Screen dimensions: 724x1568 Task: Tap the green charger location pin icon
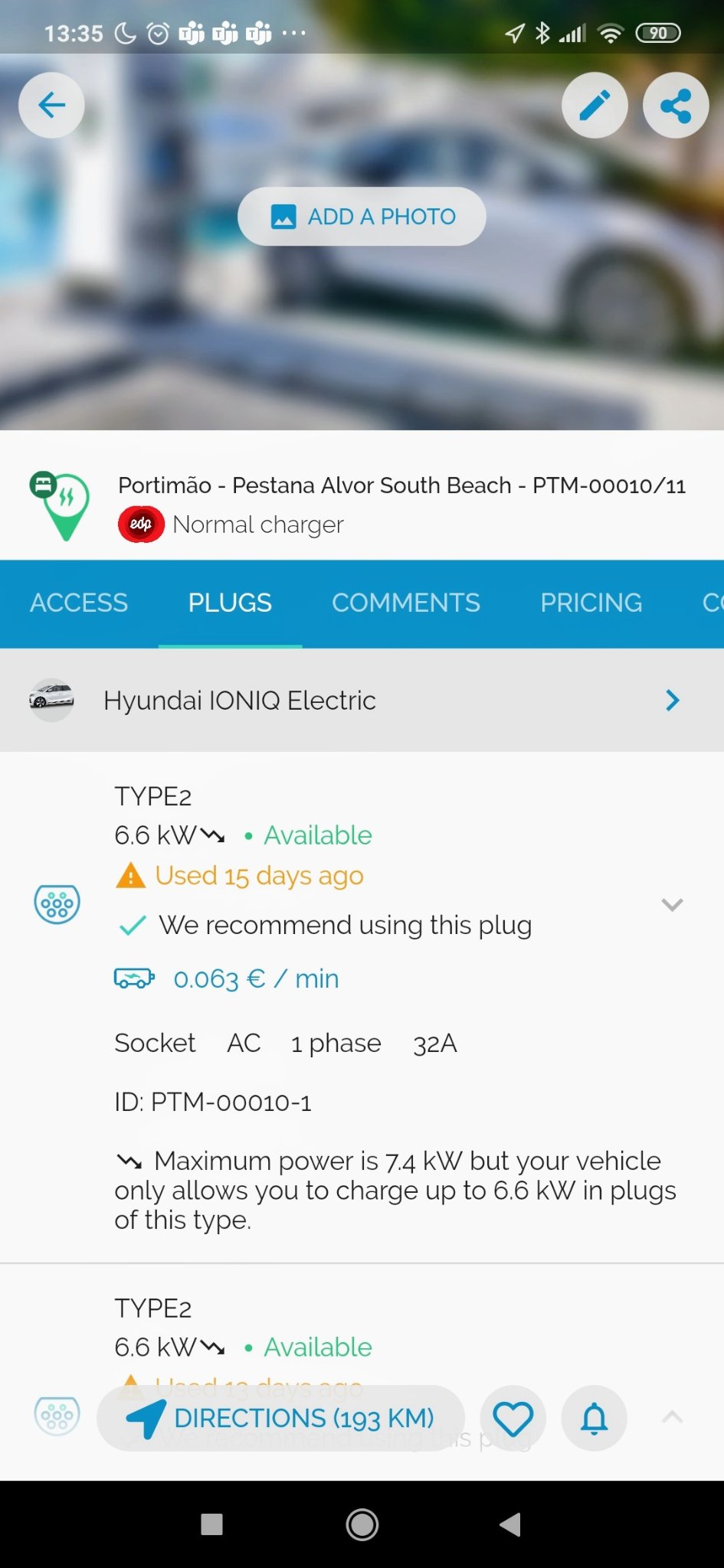coord(61,506)
